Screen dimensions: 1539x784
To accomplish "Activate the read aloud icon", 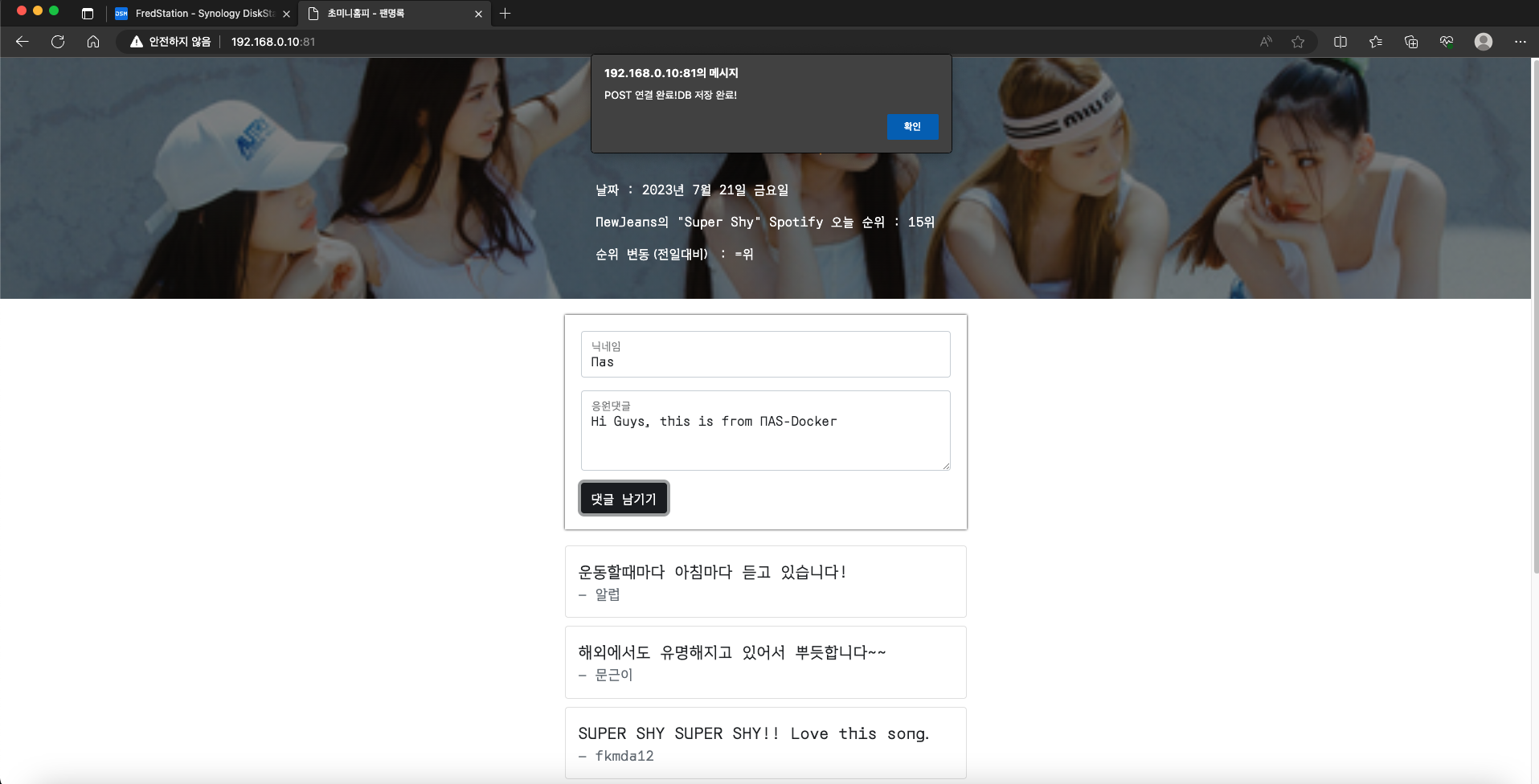I will (x=1266, y=42).
